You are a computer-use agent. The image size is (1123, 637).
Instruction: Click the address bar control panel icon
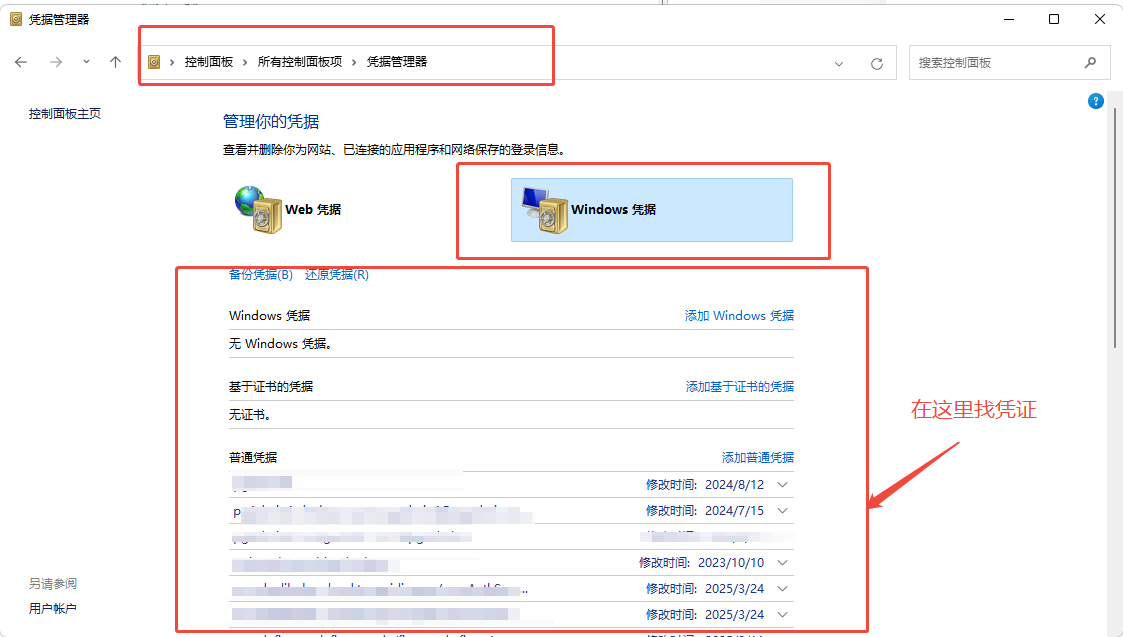point(154,62)
